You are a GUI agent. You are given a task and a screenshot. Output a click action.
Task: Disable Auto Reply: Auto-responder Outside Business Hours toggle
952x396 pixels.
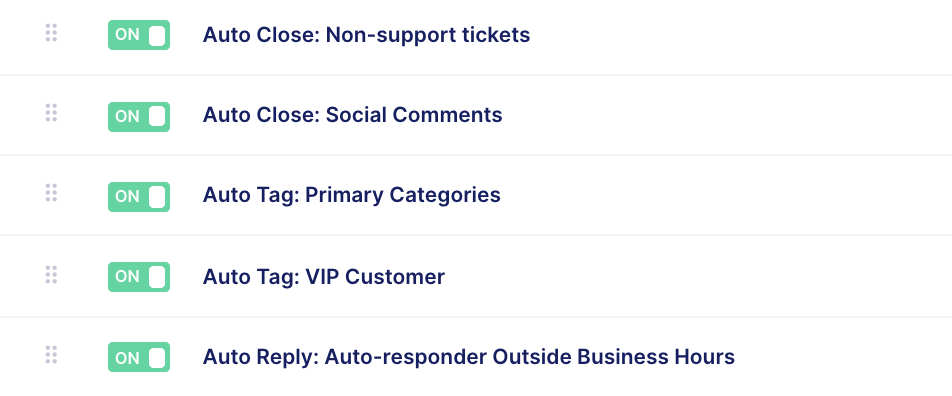[x=139, y=357]
